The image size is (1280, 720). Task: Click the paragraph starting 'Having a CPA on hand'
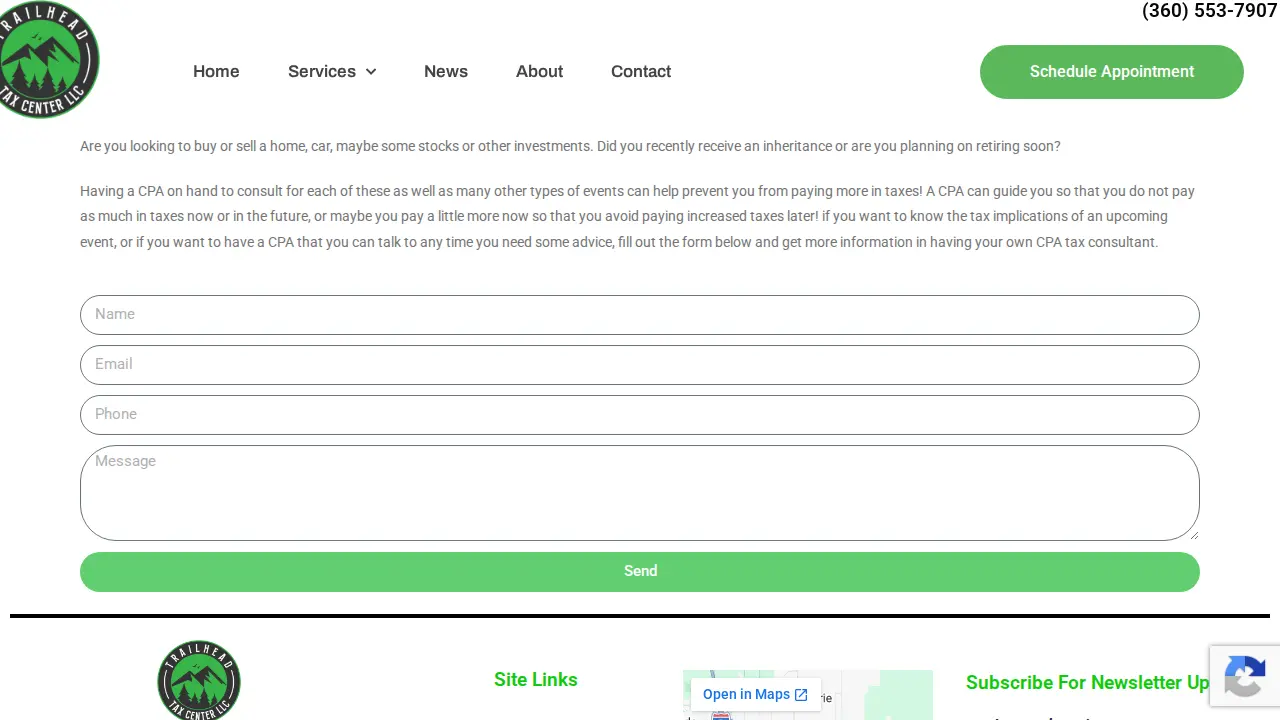[x=638, y=216]
